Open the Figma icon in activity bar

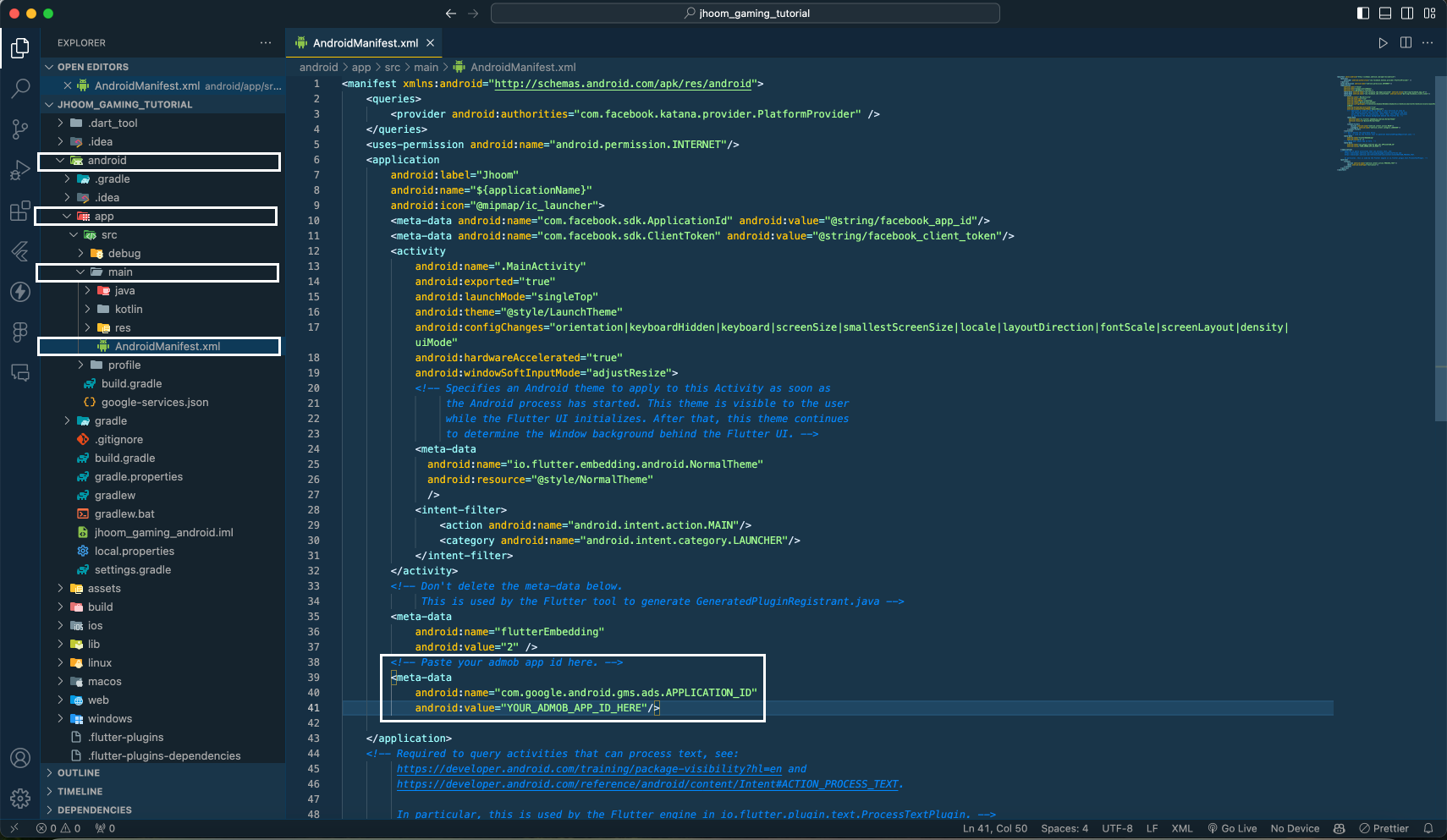click(20, 332)
